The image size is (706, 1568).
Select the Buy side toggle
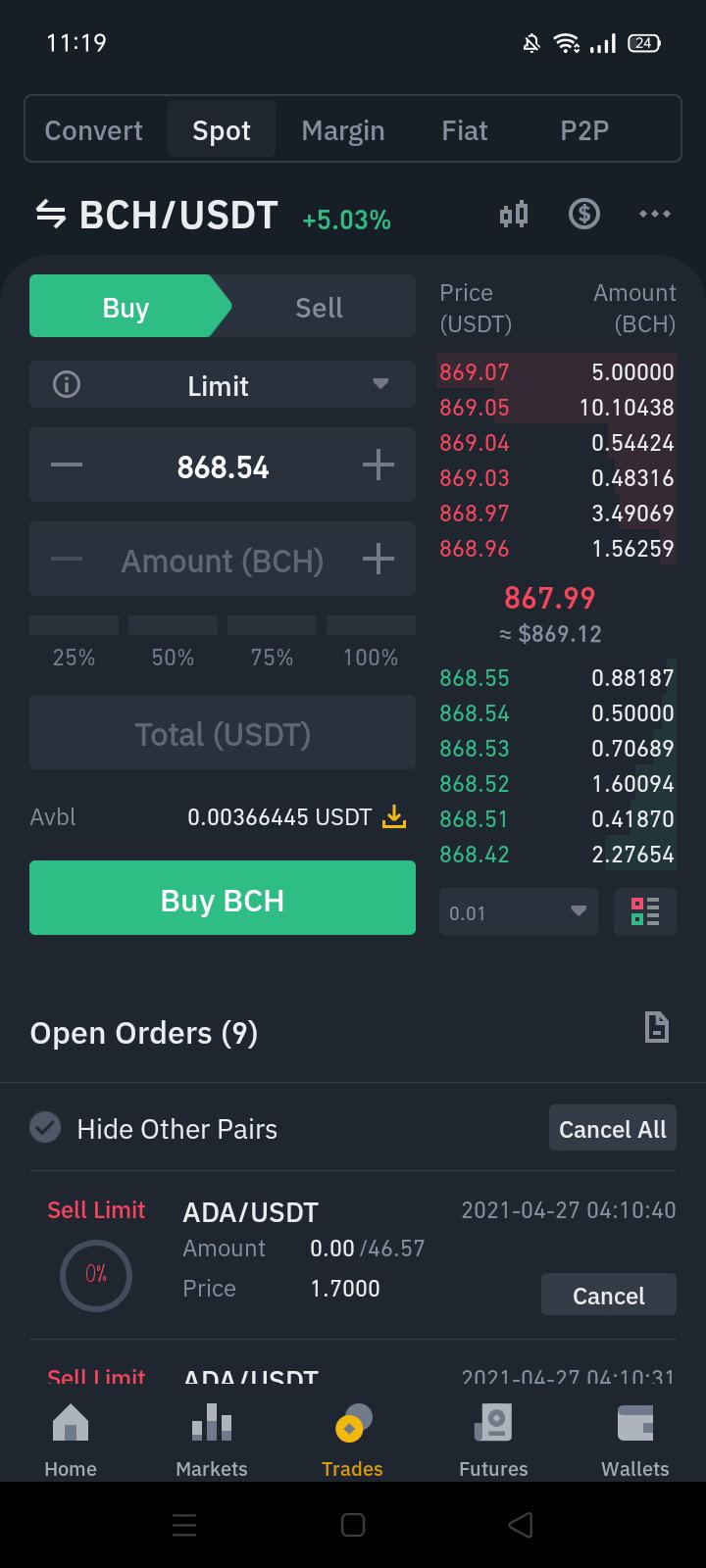point(126,308)
